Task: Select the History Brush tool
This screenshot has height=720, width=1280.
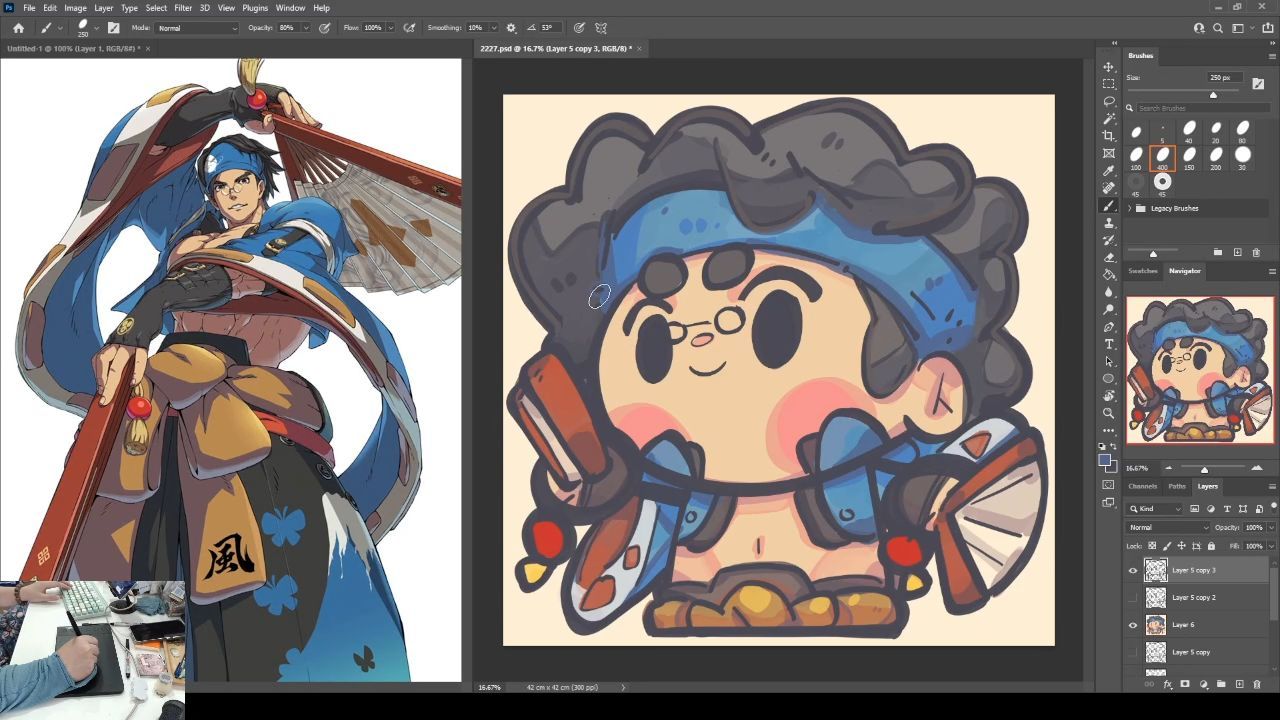Action: click(1108, 240)
